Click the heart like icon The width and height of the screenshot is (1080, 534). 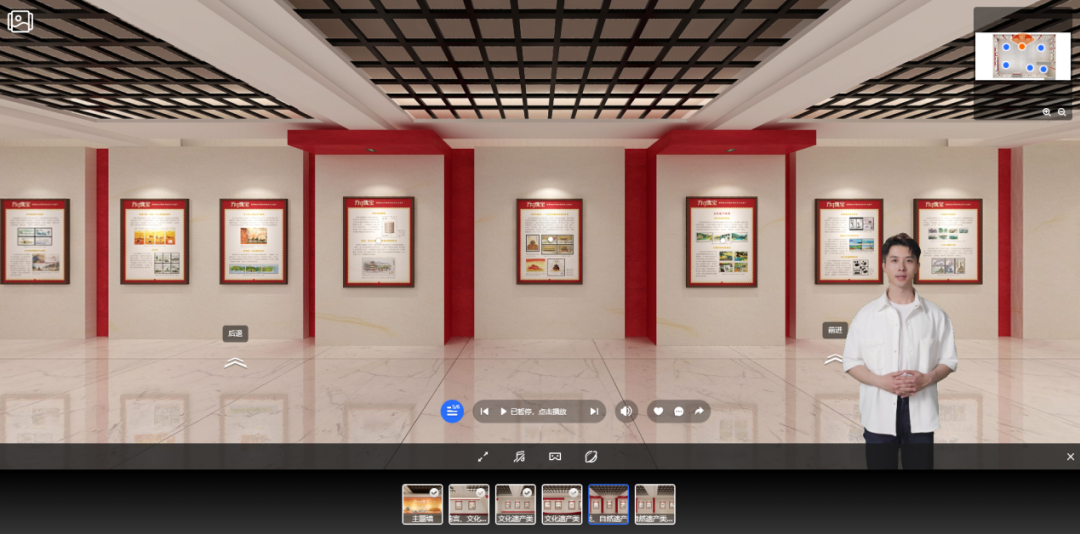(658, 411)
